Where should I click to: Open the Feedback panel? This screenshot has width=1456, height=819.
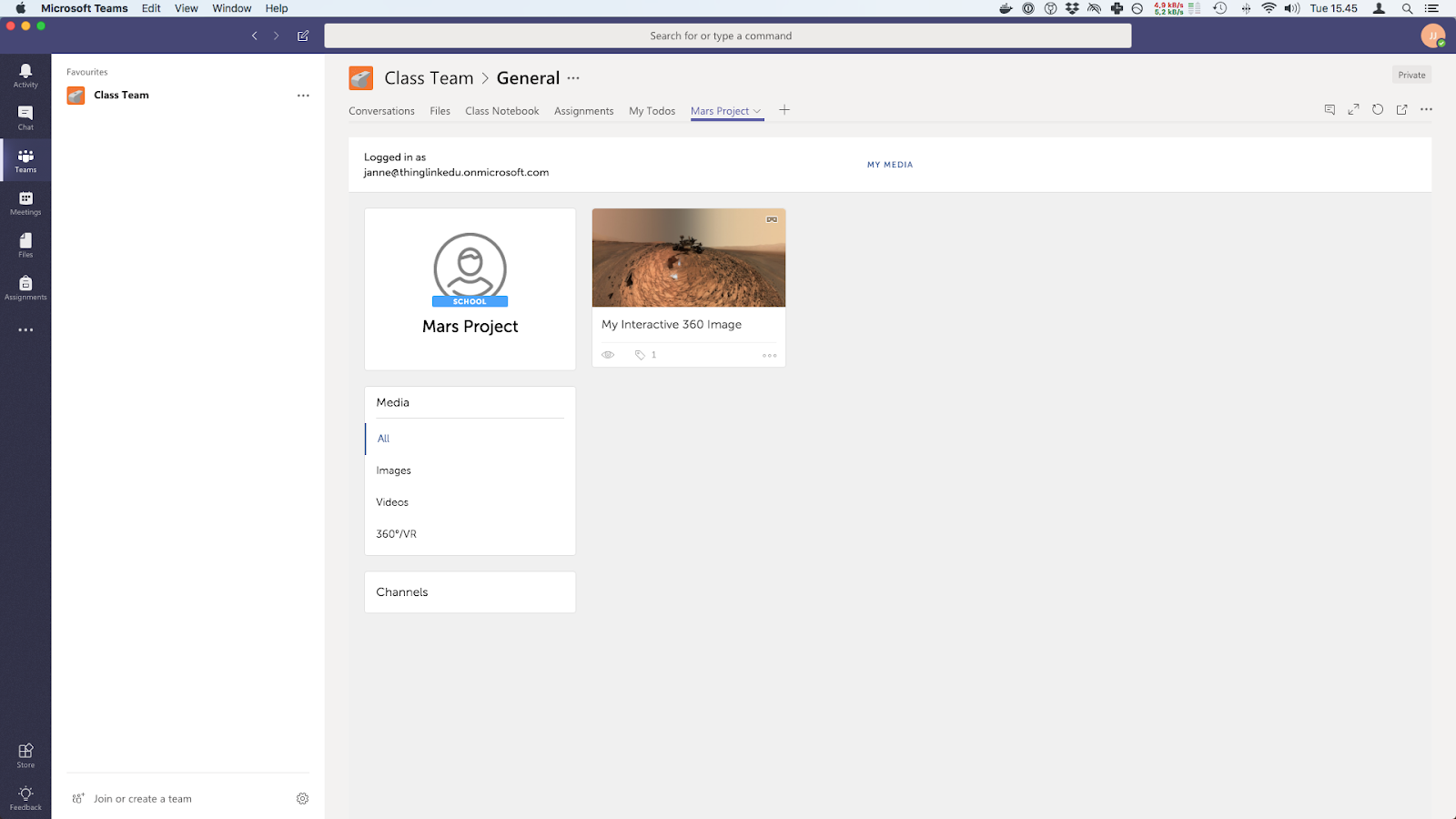pos(25,798)
